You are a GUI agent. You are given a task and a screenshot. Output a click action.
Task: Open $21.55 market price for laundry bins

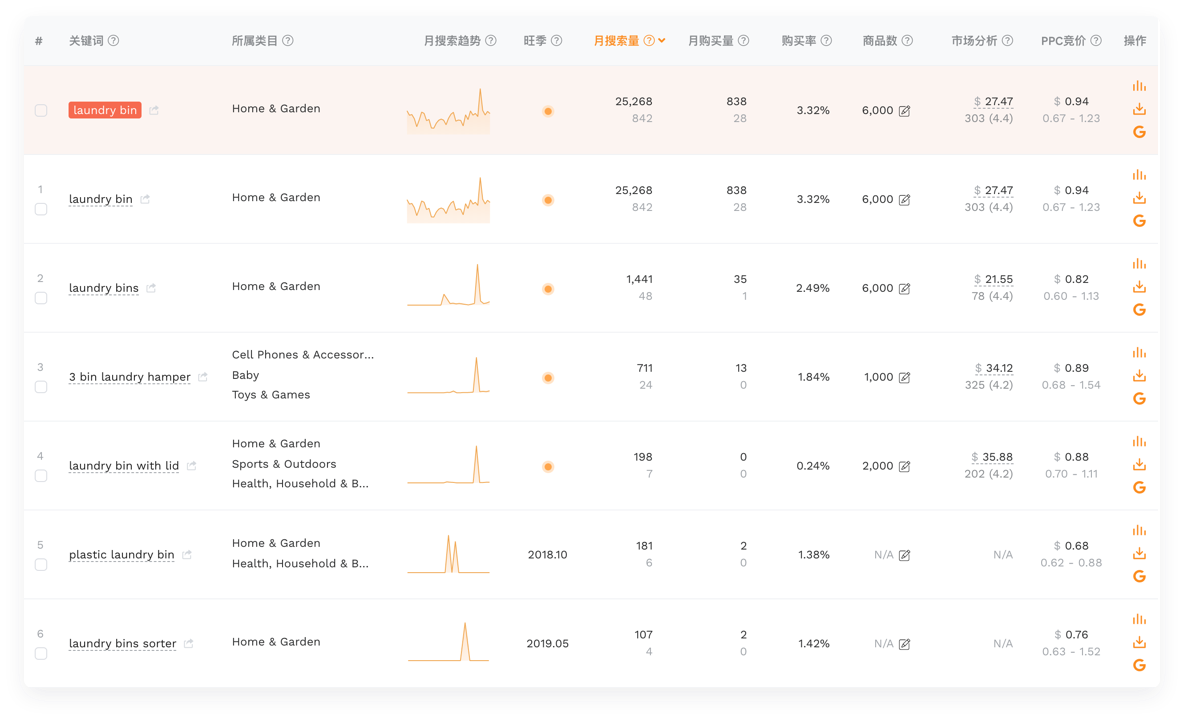pyautogui.click(x=993, y=279)
